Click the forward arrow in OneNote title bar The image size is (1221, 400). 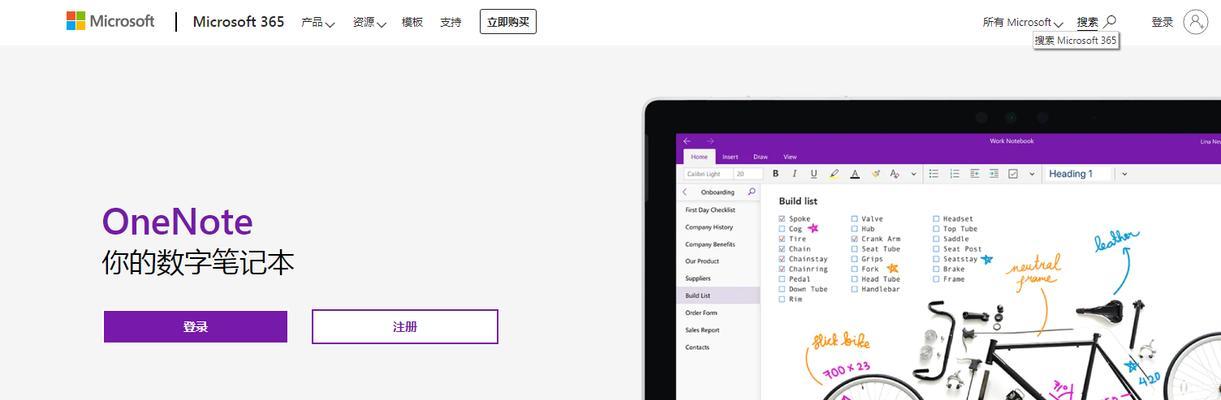710,141
